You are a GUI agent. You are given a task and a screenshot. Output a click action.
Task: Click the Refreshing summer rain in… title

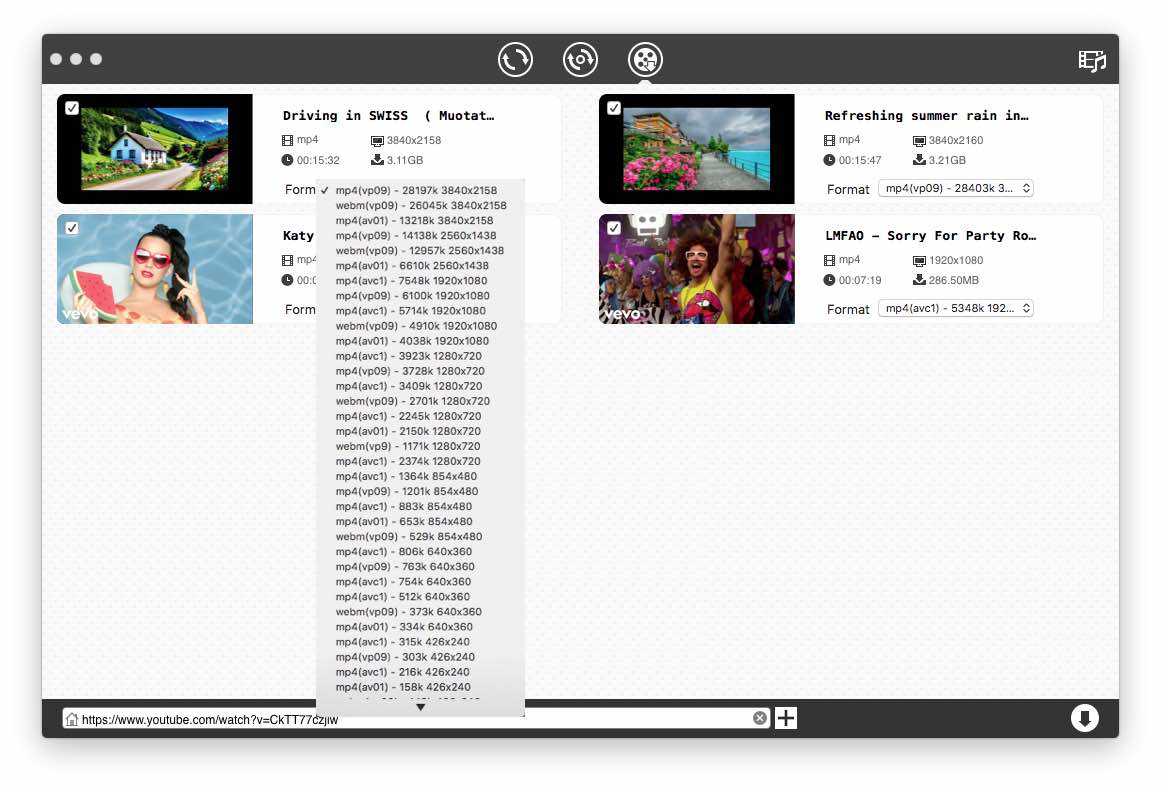coord(926,116)
